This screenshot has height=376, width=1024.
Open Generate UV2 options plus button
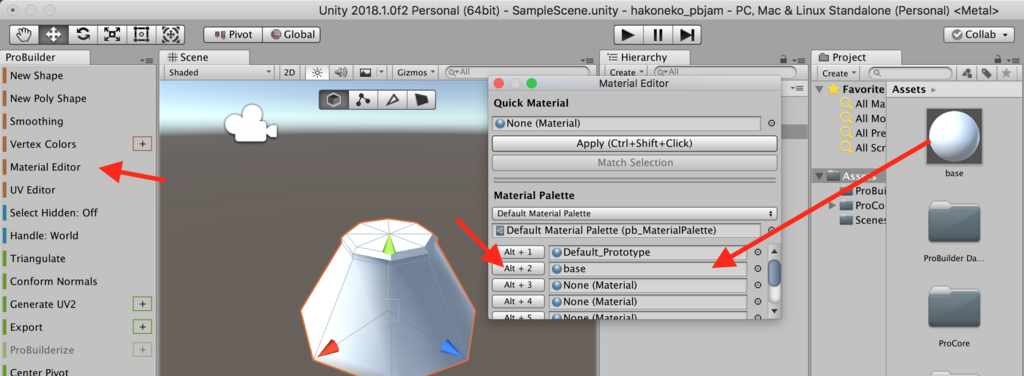tap(142, 304)
